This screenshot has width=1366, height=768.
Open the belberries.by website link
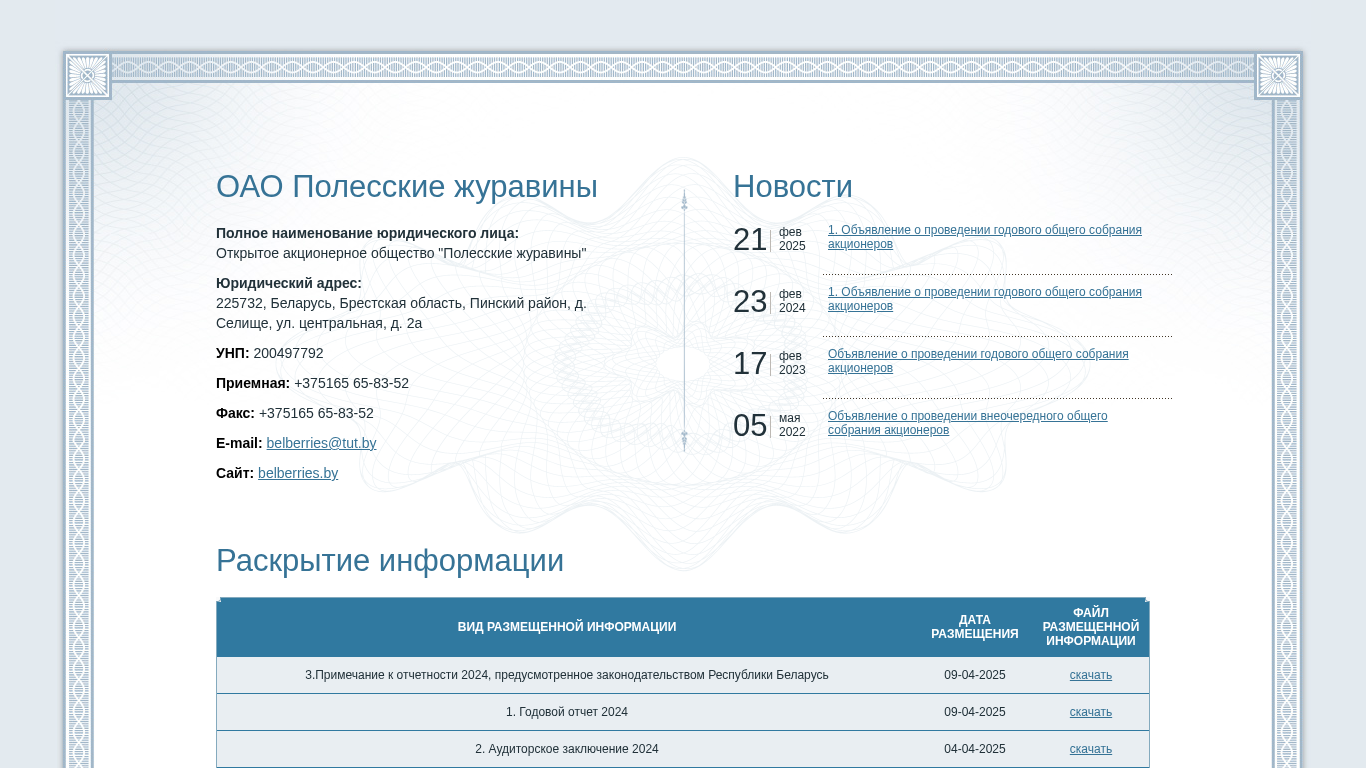click(298, 473)
